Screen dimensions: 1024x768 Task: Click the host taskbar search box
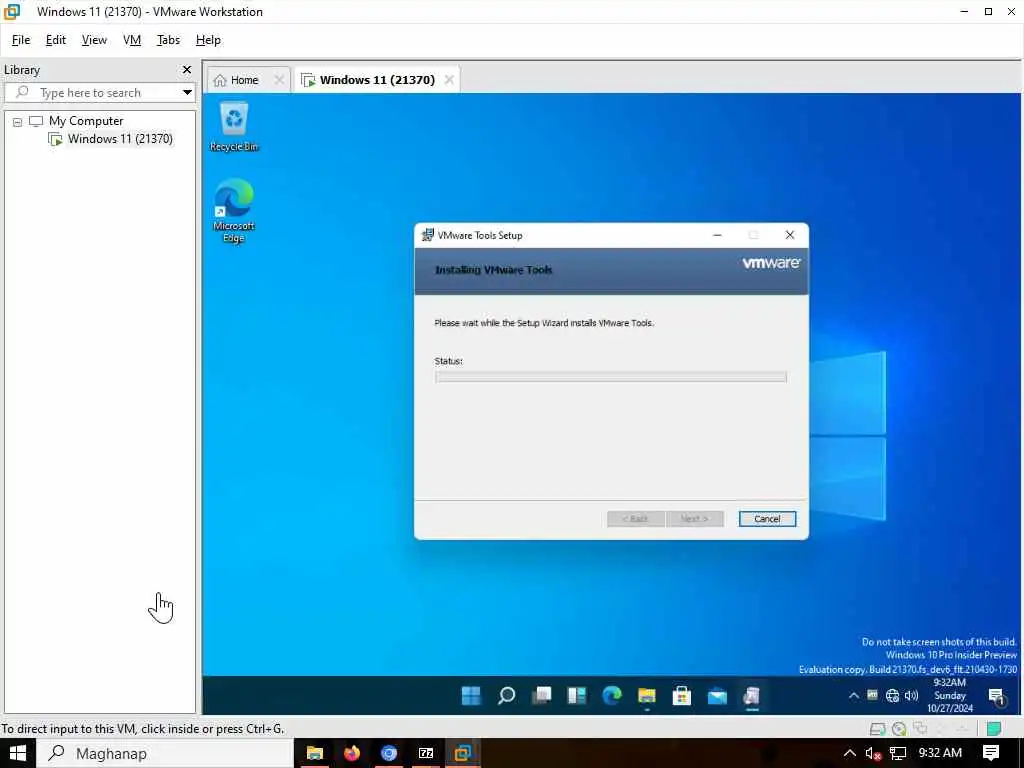[x=165, y=754]
